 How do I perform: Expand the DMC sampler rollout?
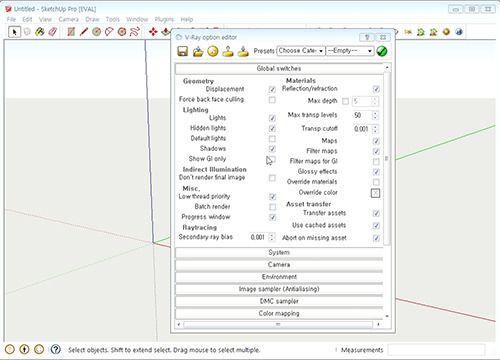coord(279,301)
